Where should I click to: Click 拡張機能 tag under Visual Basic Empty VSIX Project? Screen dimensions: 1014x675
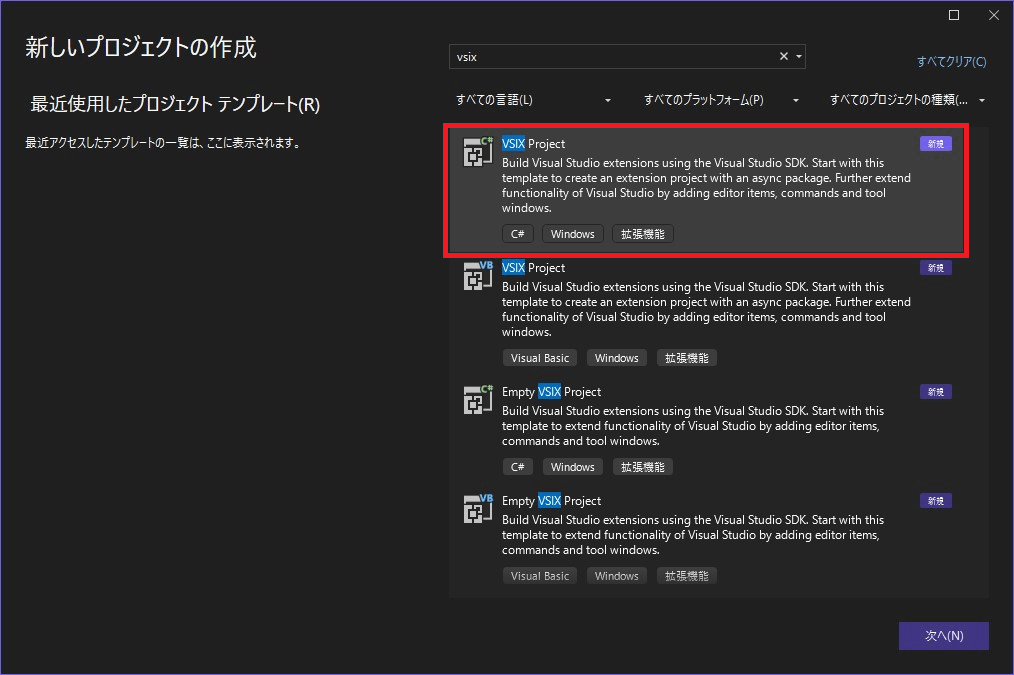click(687, 575)
